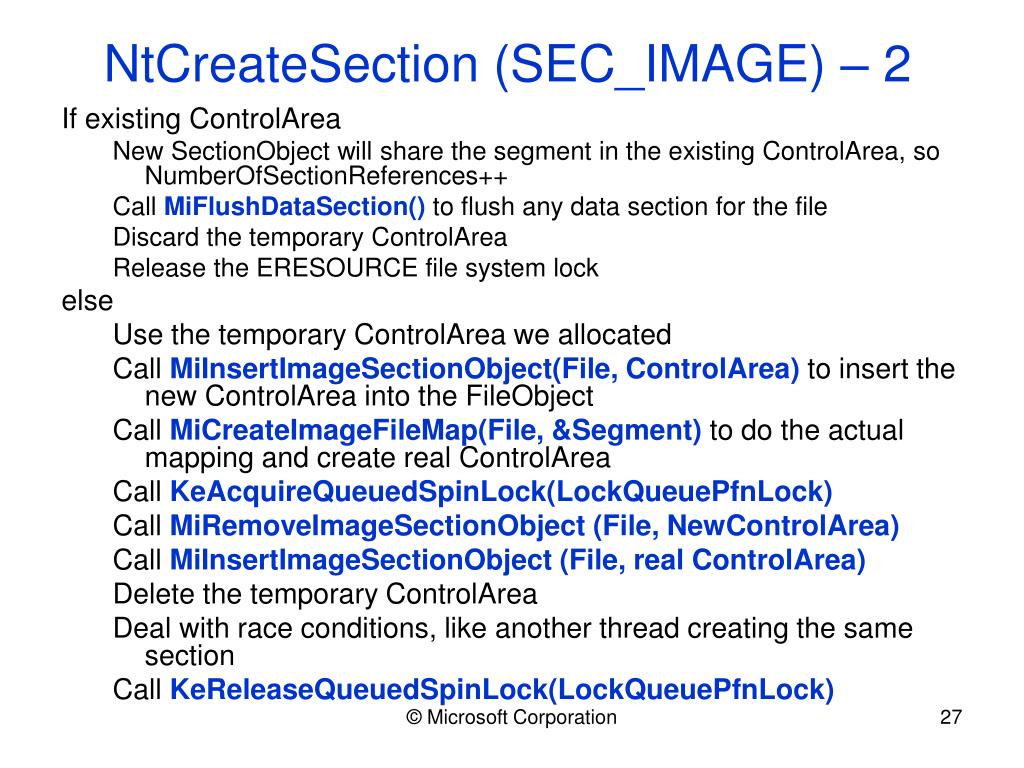Viewport: 1024px width, 768px height.
Task: Click 'Deal with race conditions' bullet
Action: coord(513,641)
